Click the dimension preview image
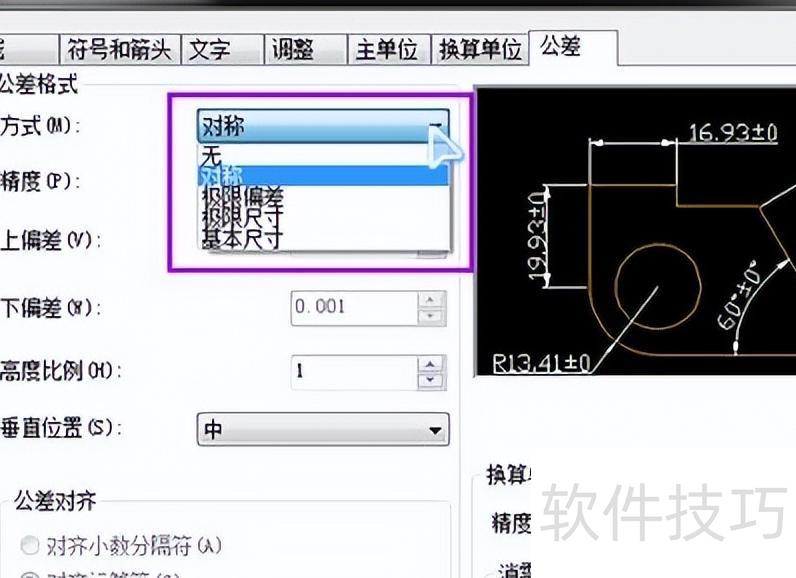 (635, 232)
